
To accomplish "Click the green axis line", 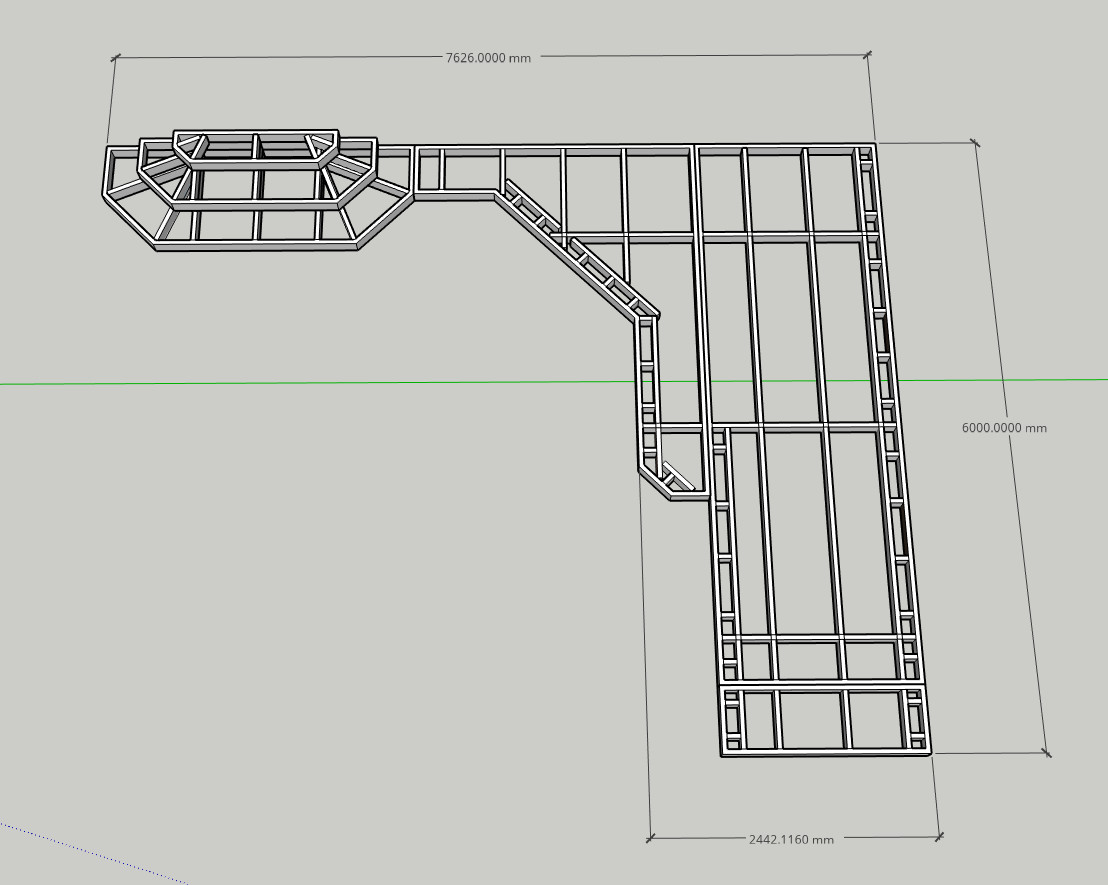I will coord(300,383).
